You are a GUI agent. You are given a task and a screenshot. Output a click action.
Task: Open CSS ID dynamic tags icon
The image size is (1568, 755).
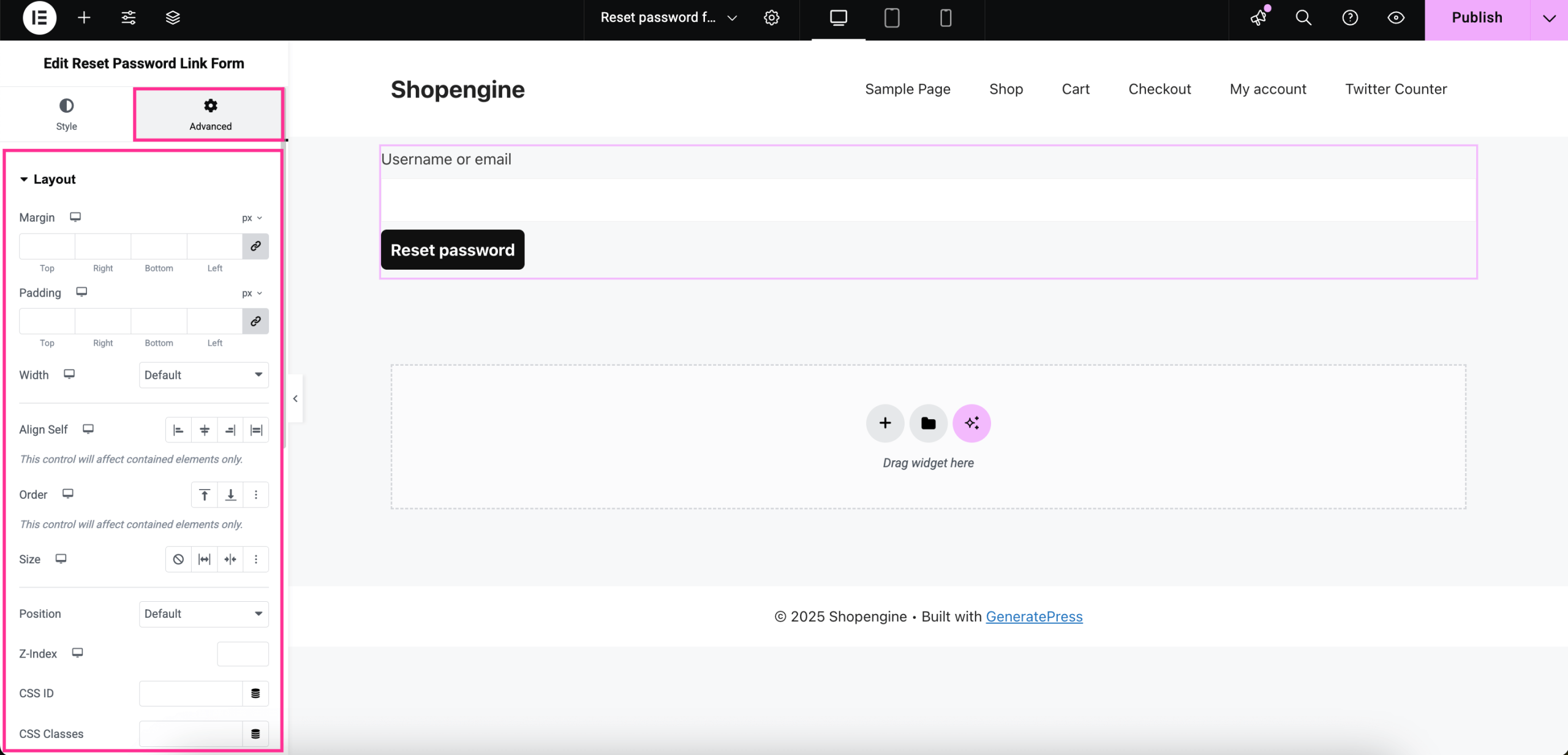255,693
